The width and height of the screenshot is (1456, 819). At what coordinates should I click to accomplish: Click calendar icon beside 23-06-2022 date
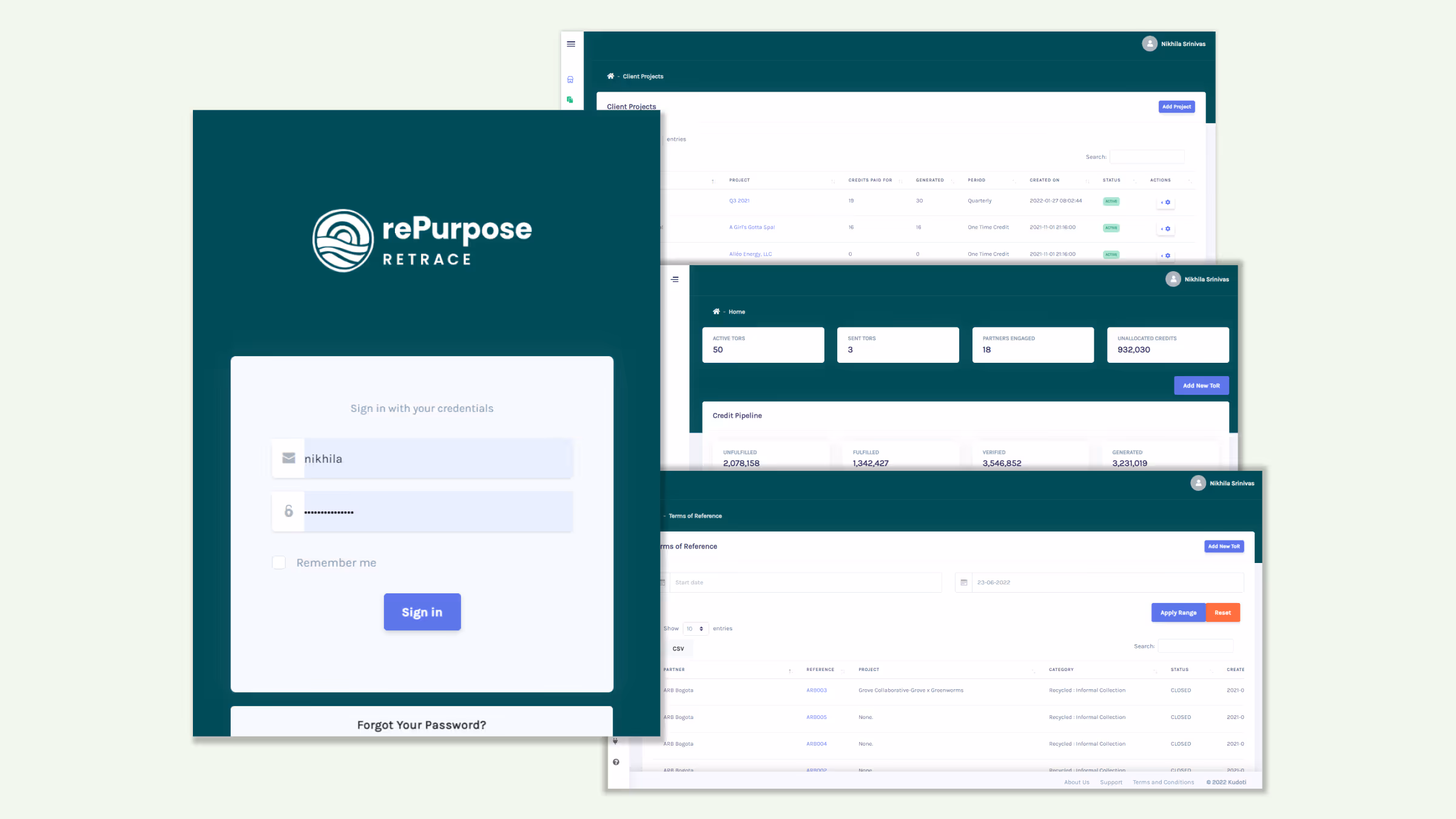964,582
